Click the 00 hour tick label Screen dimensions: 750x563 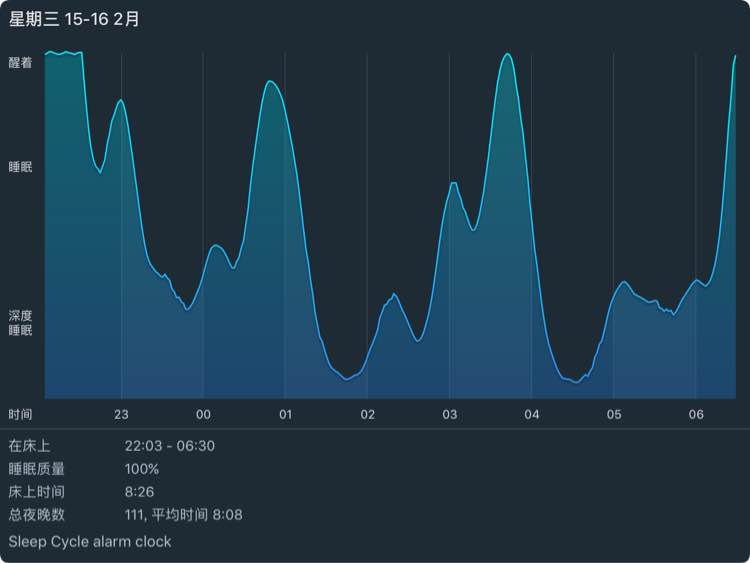(203, 414)
